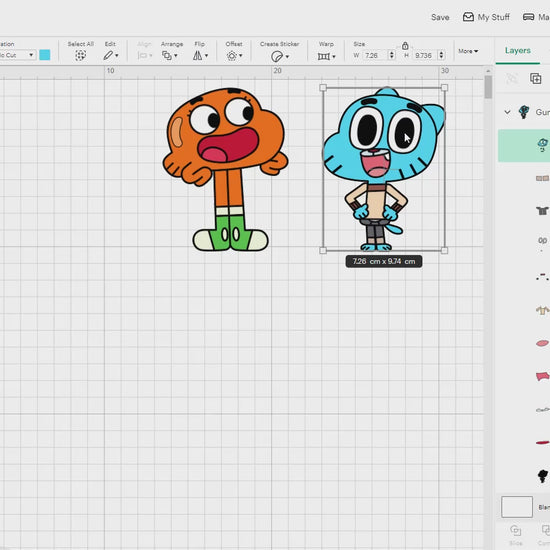Click the Gumball group thumbnail icon
Viewport: 550px width, 550px height.
pyautogui.click(x=524, y=112)
